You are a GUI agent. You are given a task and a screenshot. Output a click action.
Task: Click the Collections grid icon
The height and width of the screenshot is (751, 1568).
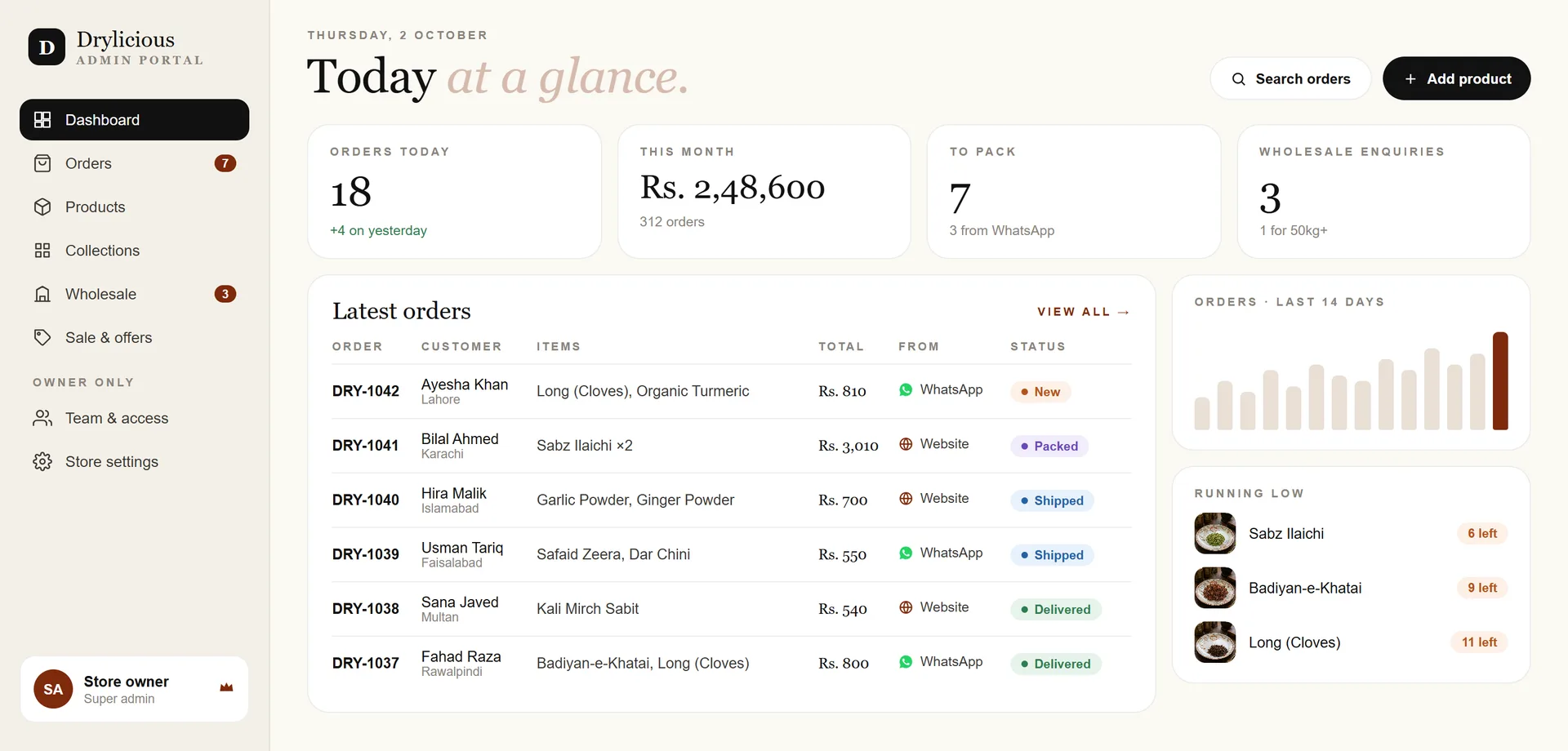pyautogui.click(x=42, y=251)
